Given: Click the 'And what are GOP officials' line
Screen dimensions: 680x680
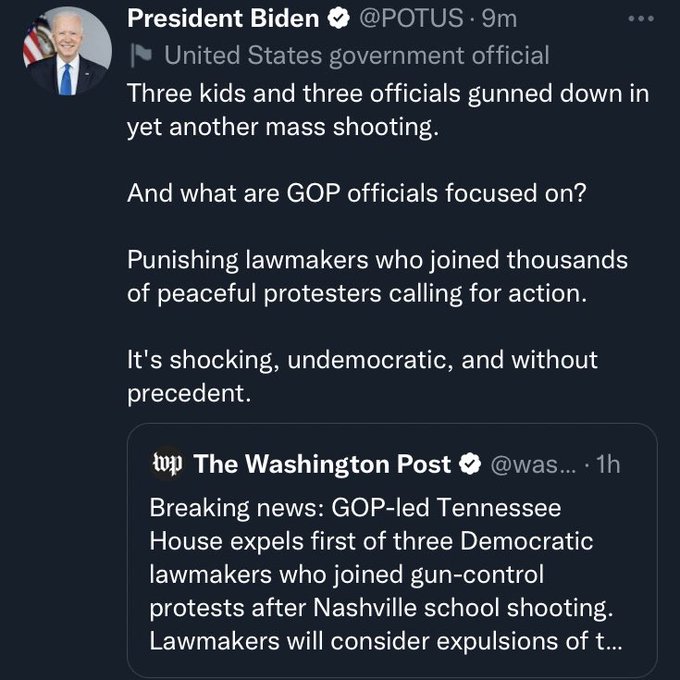Looking at the screenshot, I should point(356,192).
